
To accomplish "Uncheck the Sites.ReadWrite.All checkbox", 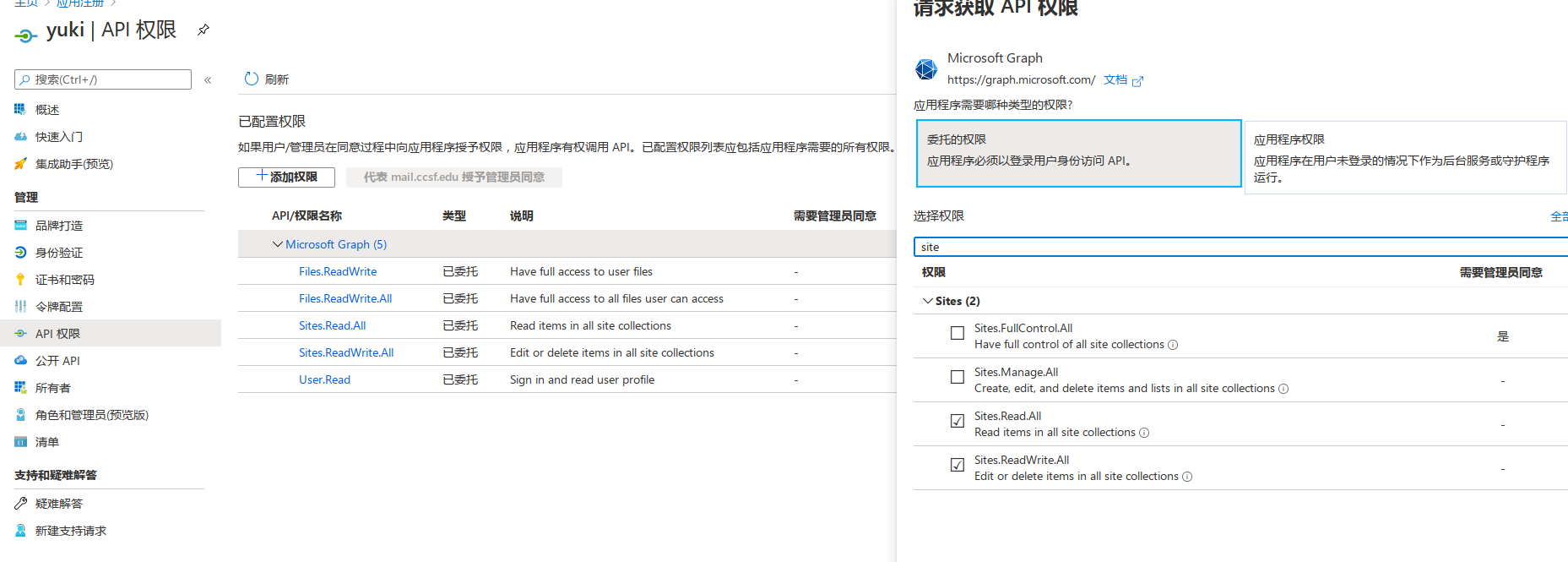I will (958, 465).
